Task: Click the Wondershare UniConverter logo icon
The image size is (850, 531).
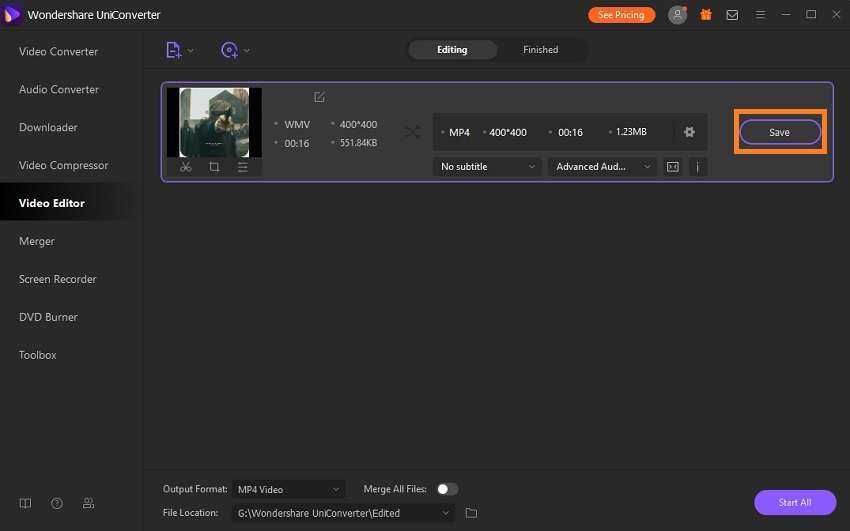Action: coord(11,15)
